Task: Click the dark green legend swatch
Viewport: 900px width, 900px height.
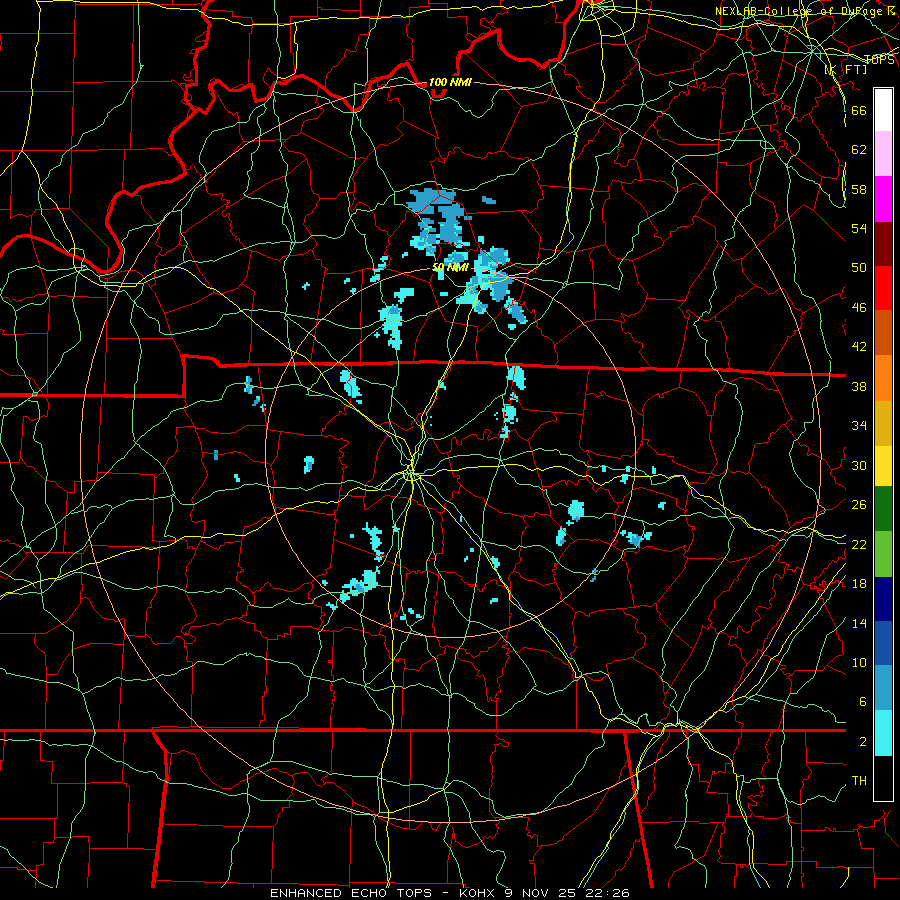Action: [883, 509]
